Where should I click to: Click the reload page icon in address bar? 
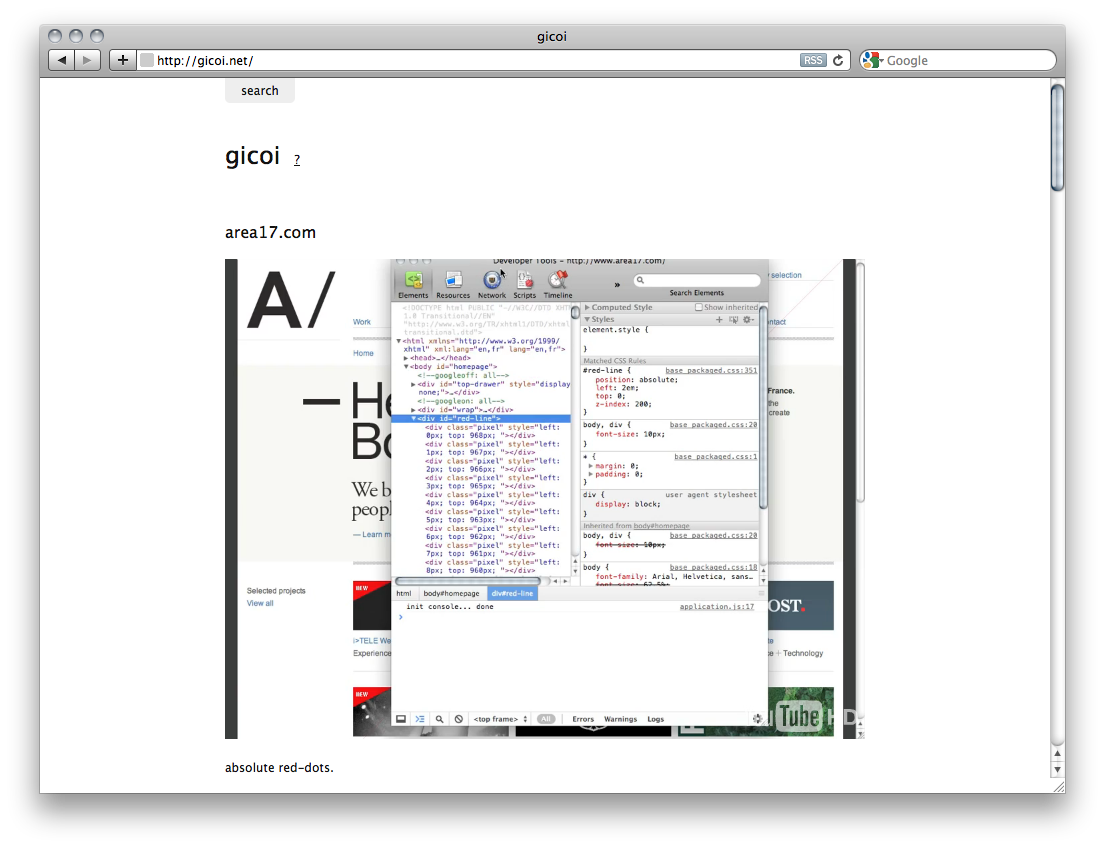click(x=838, y=60)
